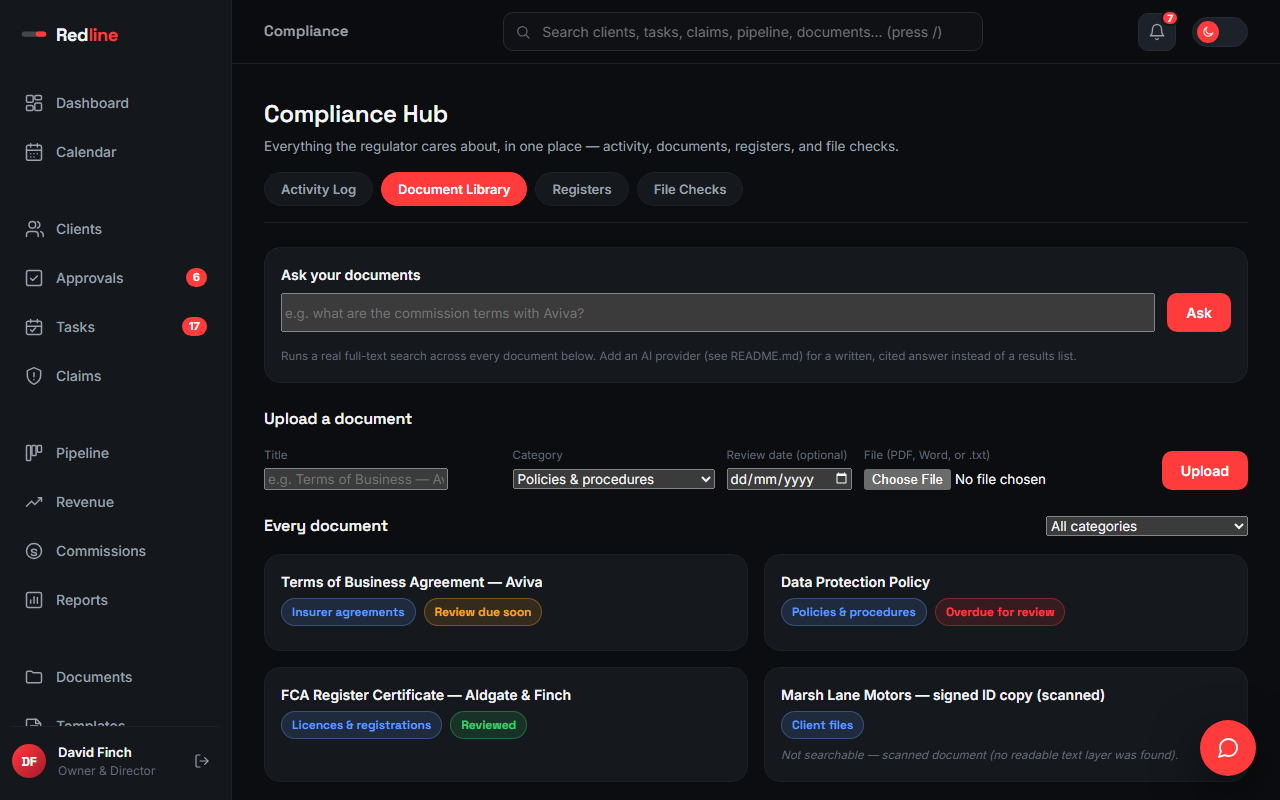The image size is (1280, 800).
Task: Open the Calendar sidebar icon
Action: (x=34, y=152)
